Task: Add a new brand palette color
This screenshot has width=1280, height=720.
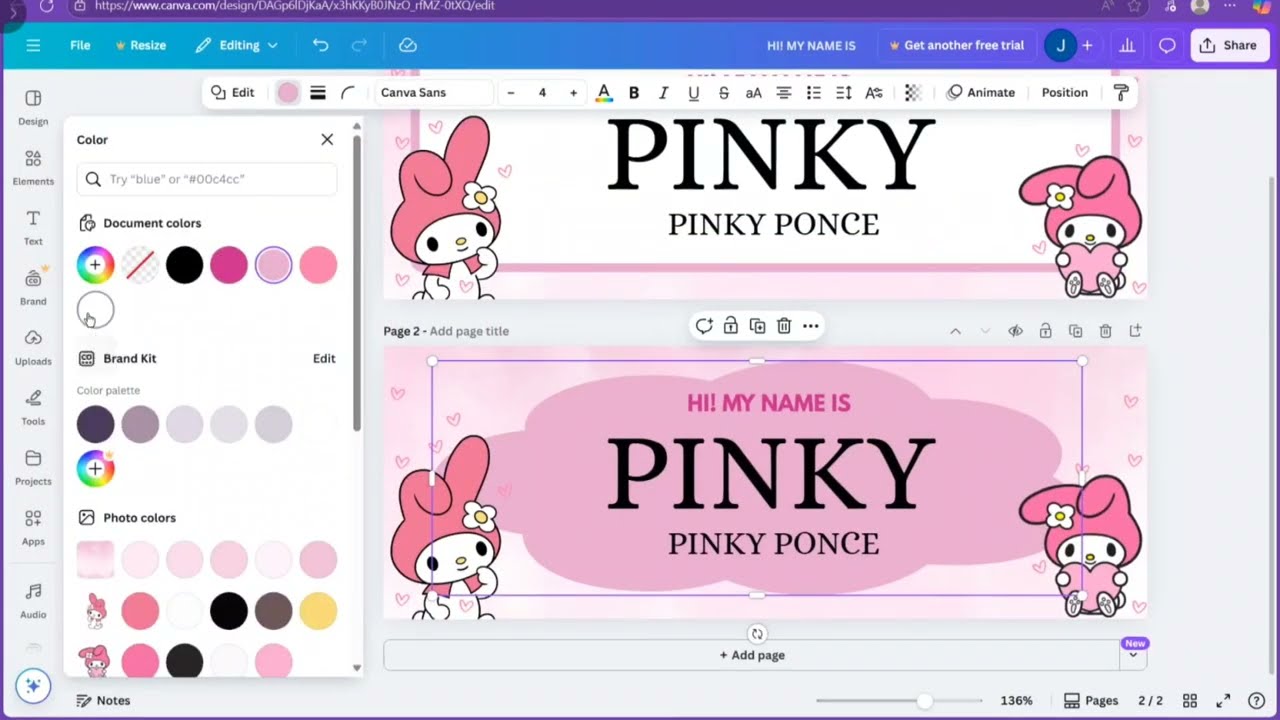Action: click(x=96, y=468)
